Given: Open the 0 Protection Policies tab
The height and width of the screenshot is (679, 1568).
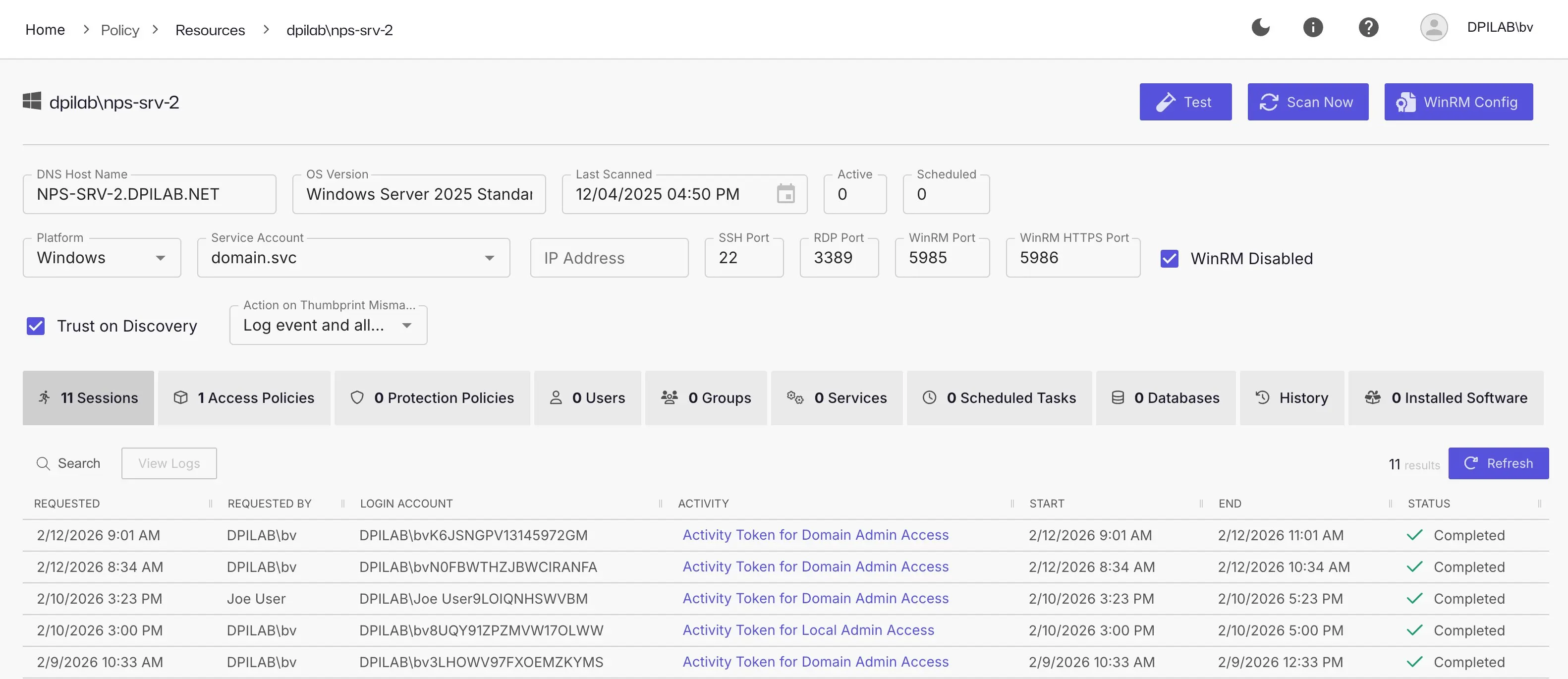Looking at the screenshot, I should tap(432, 397).
